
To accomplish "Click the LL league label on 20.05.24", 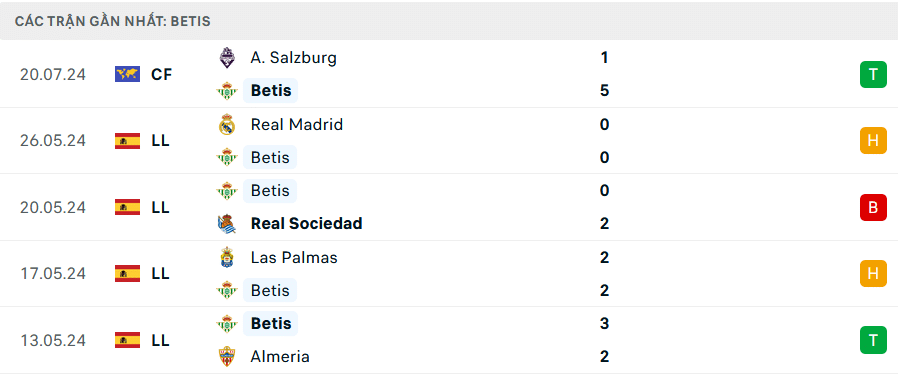I will [x=161, y=207].
